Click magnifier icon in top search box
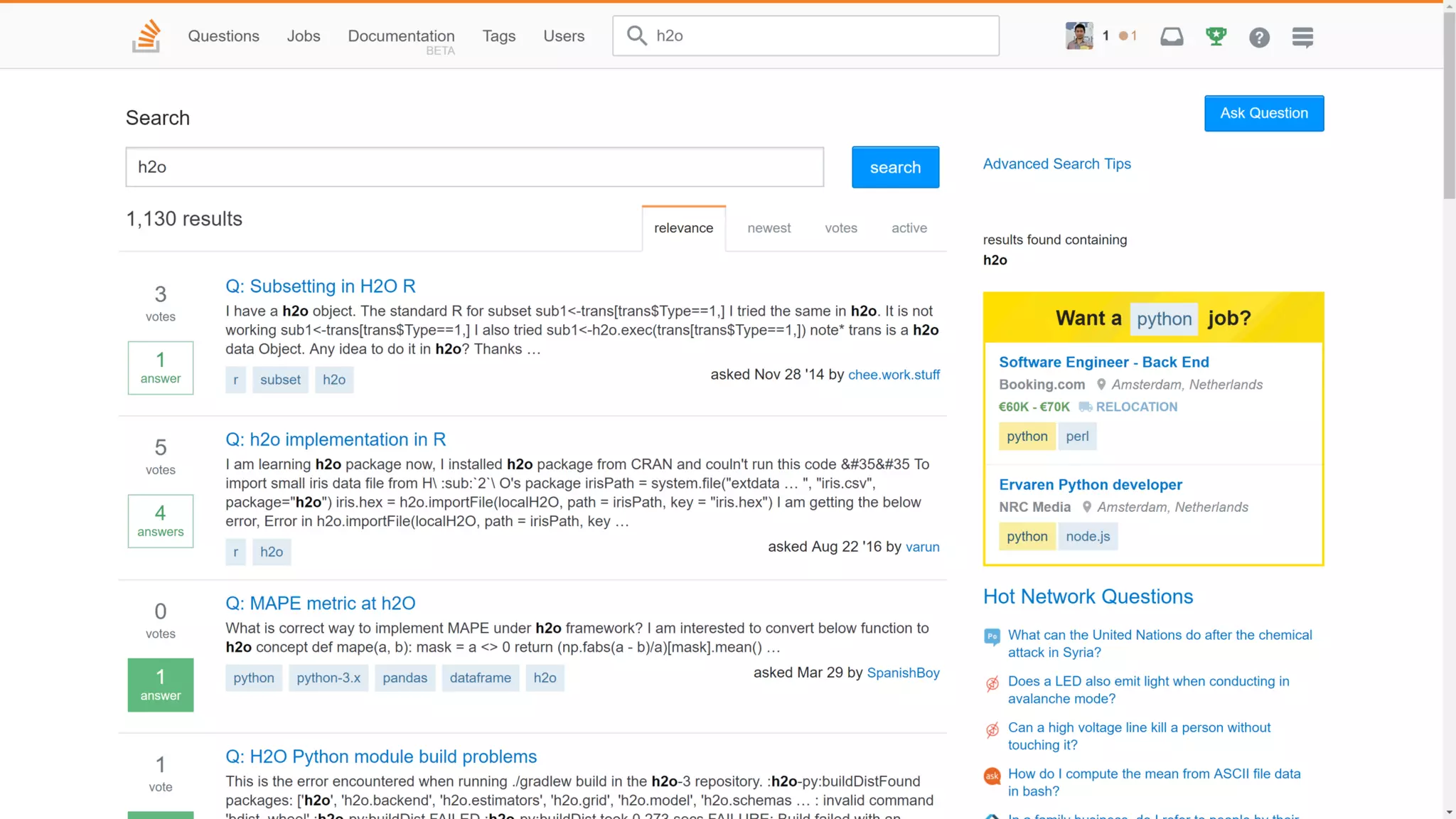 [636, 36]
